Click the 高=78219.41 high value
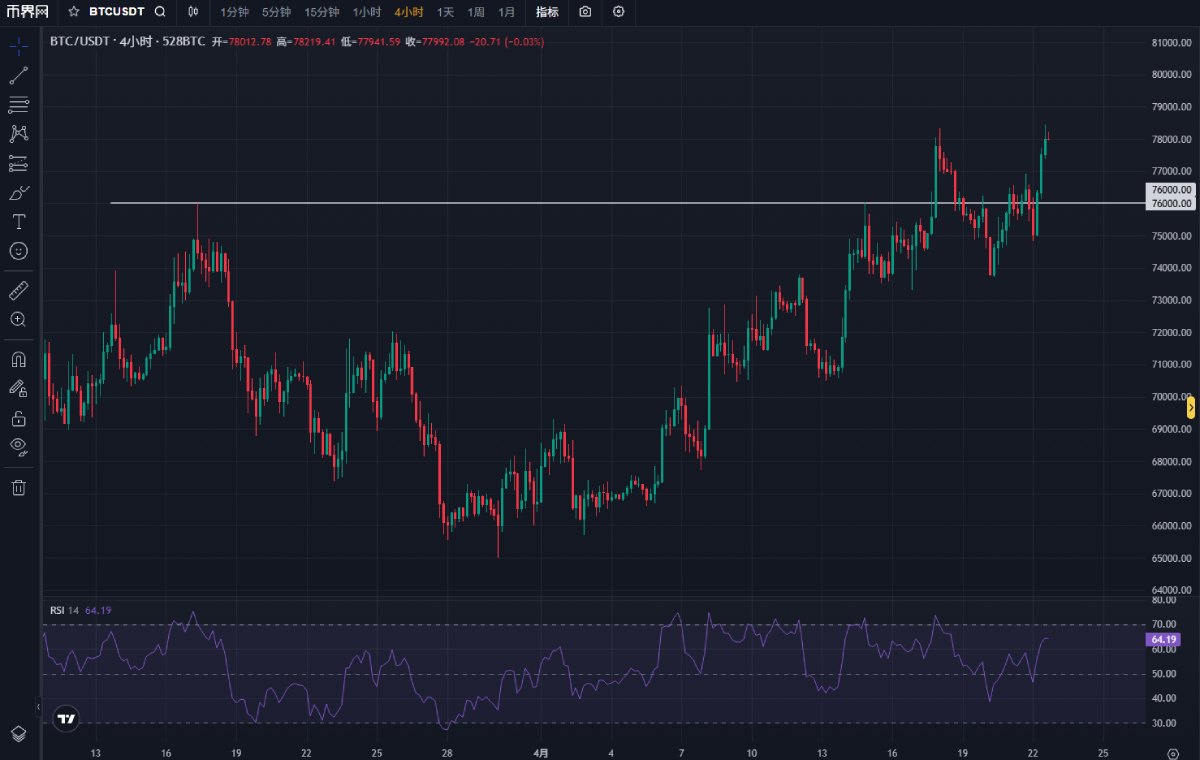The width and height of the screenshot is (1200, 760). click(304, 42)
